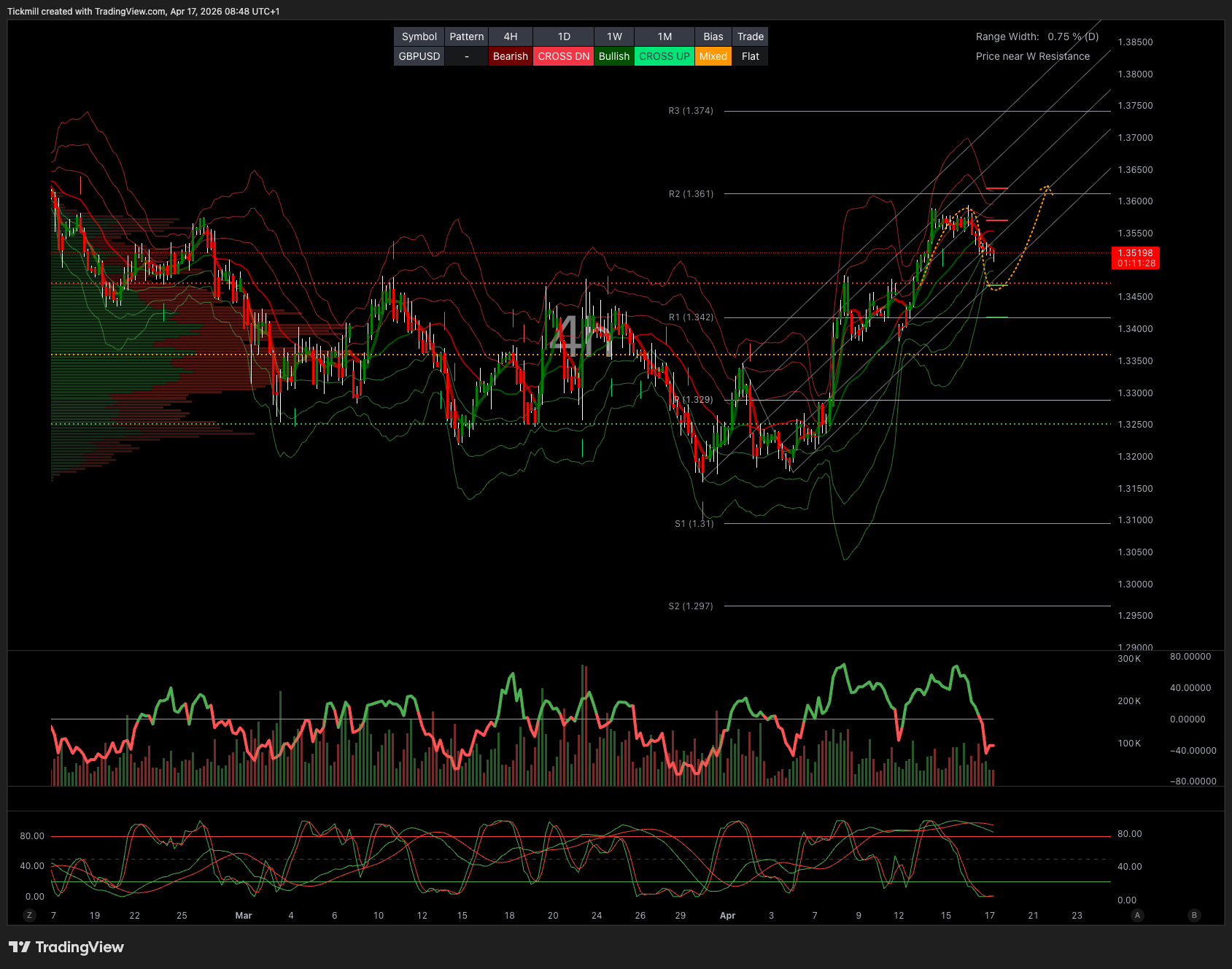This screenshot has height=969, width=1232.
Task: Click the Mar marker on time axis
Action: click(244, 916)
